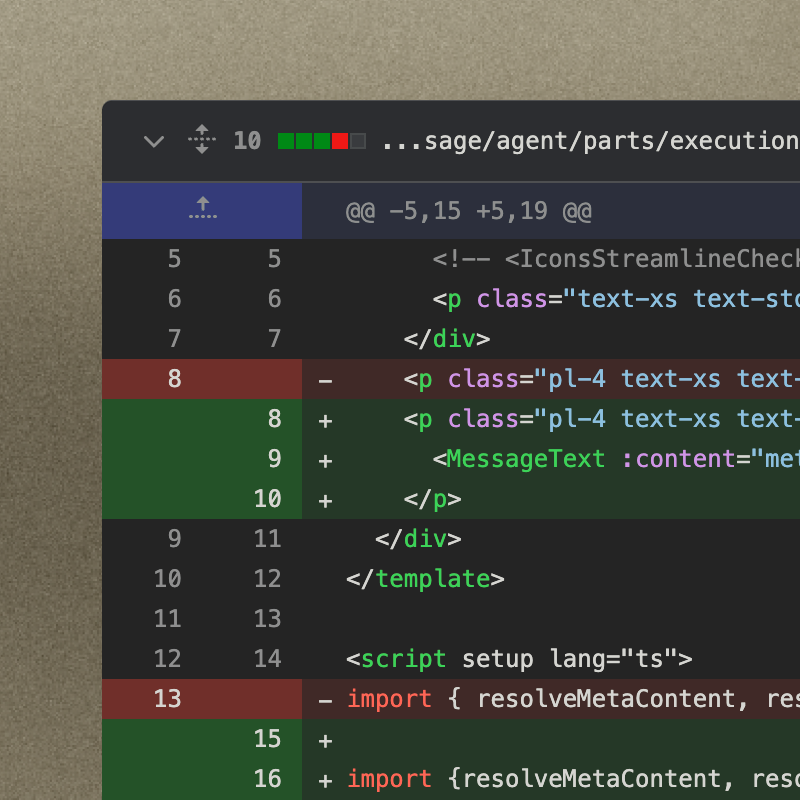Open the ...sage/agent/parts/execution file path link
This screenshot has height=800, width=800.
pyautogui.click(x=589, y=141)
